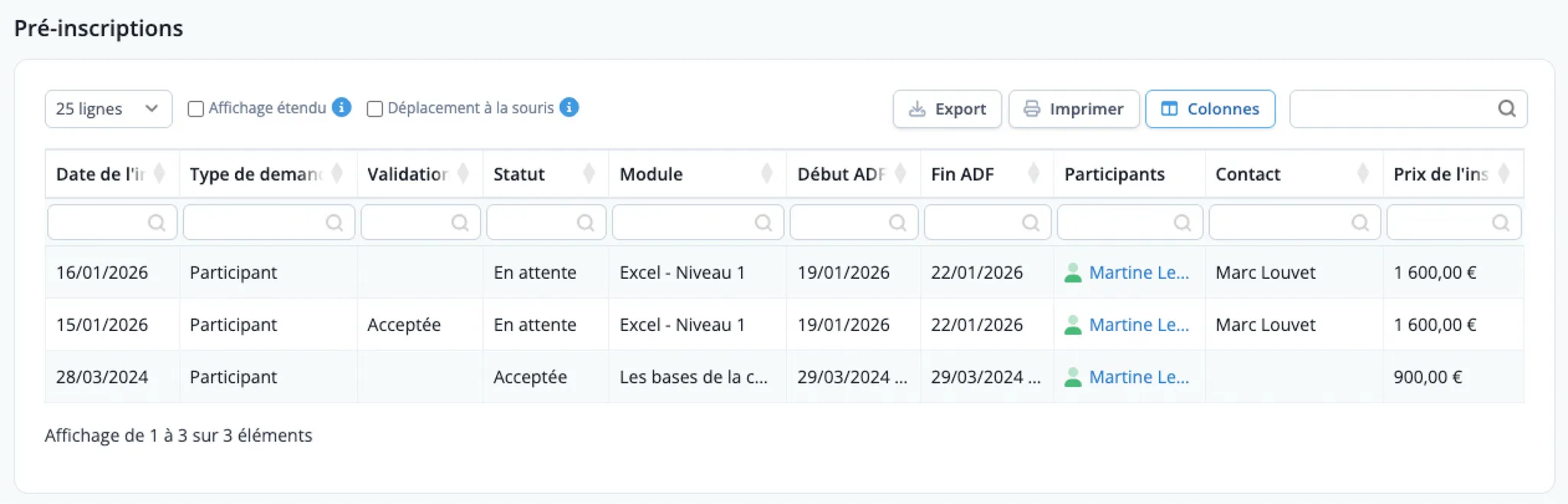Click info icon next to Déplacement à la souris

click(x=569, y=107)
